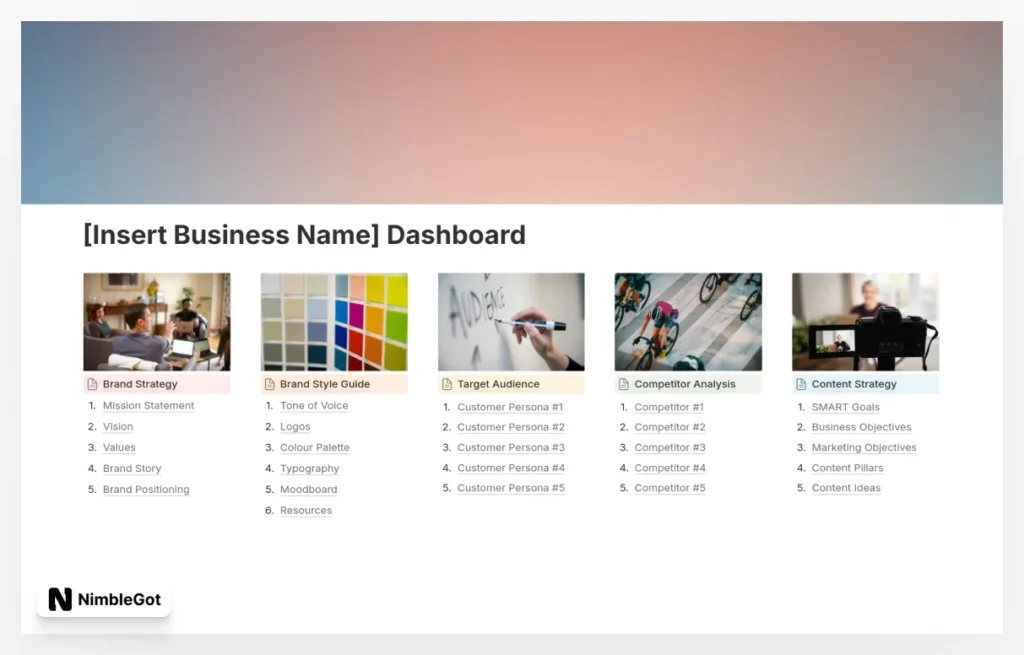The height and width of the screenshot is (655, 1024).
Task: Go to the Colour Palette page
Action: (x=314, y=448)
